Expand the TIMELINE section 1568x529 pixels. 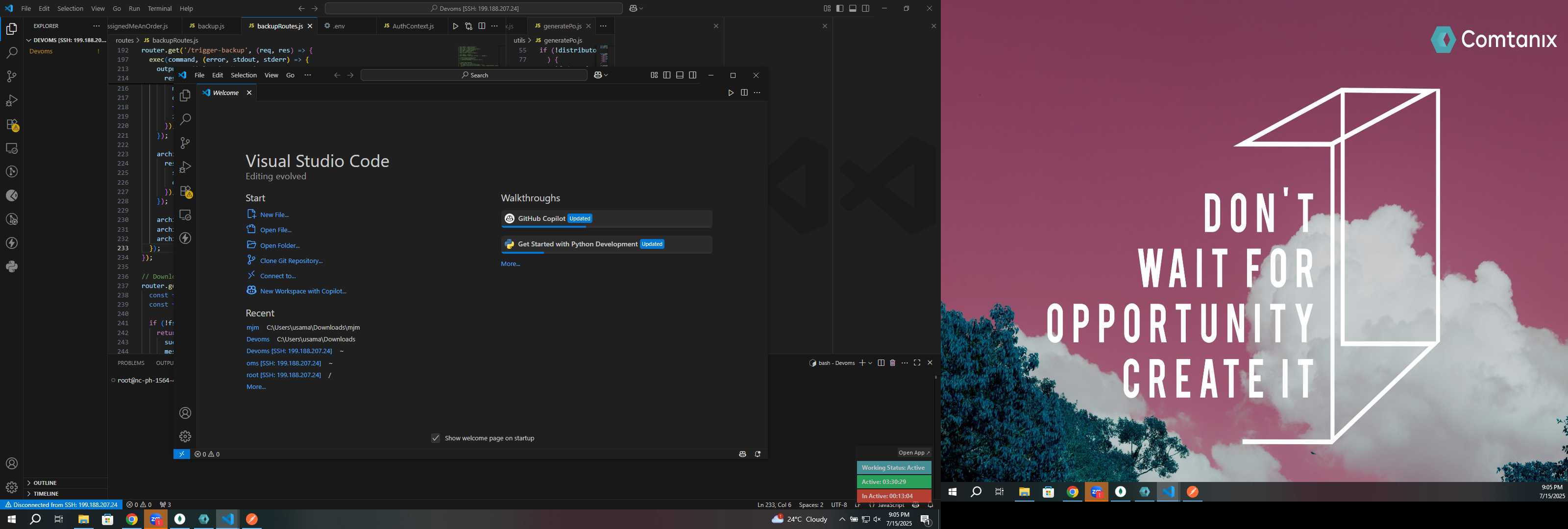pos(66,494)
